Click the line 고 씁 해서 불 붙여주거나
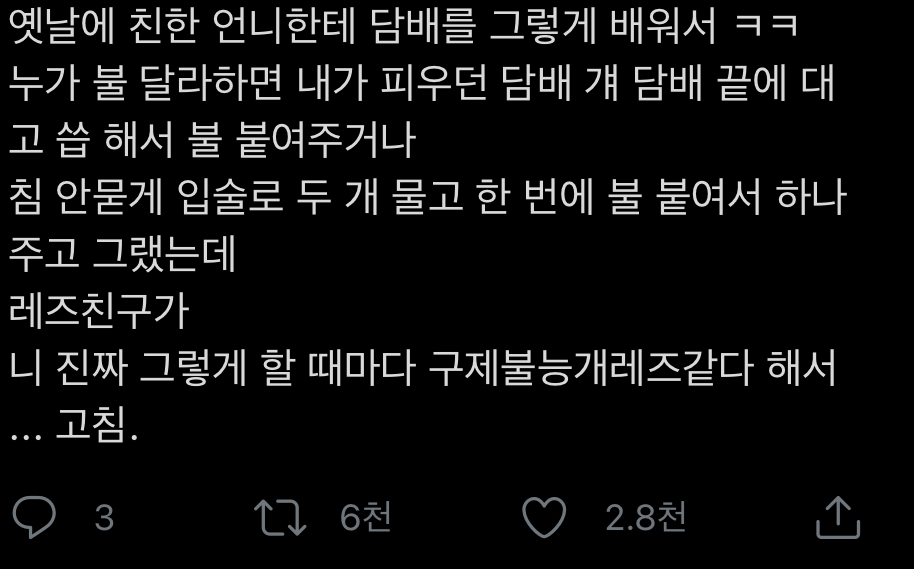914x569 pixels. click(x=212, y=141)
